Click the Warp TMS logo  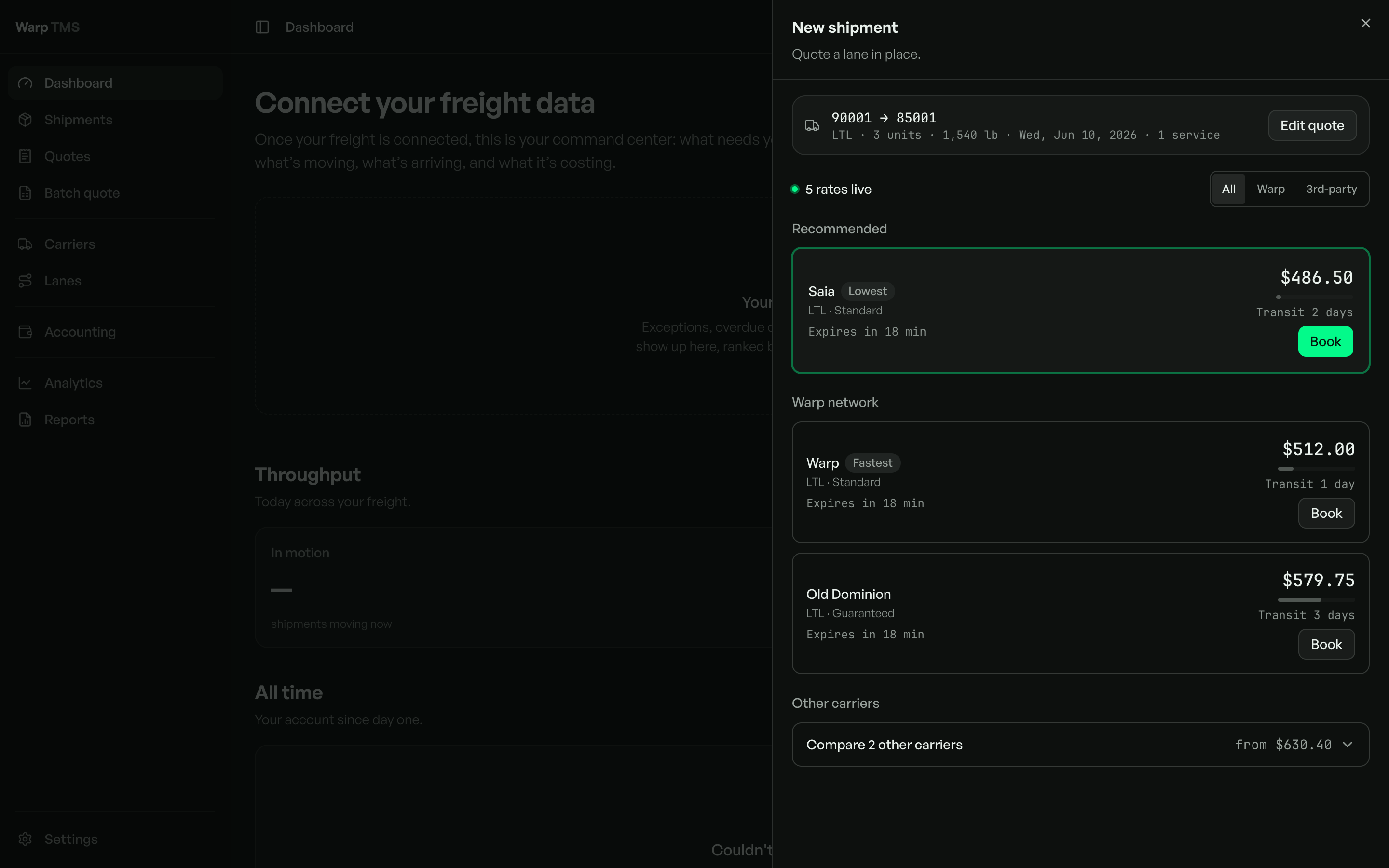[x=48, y=27]
